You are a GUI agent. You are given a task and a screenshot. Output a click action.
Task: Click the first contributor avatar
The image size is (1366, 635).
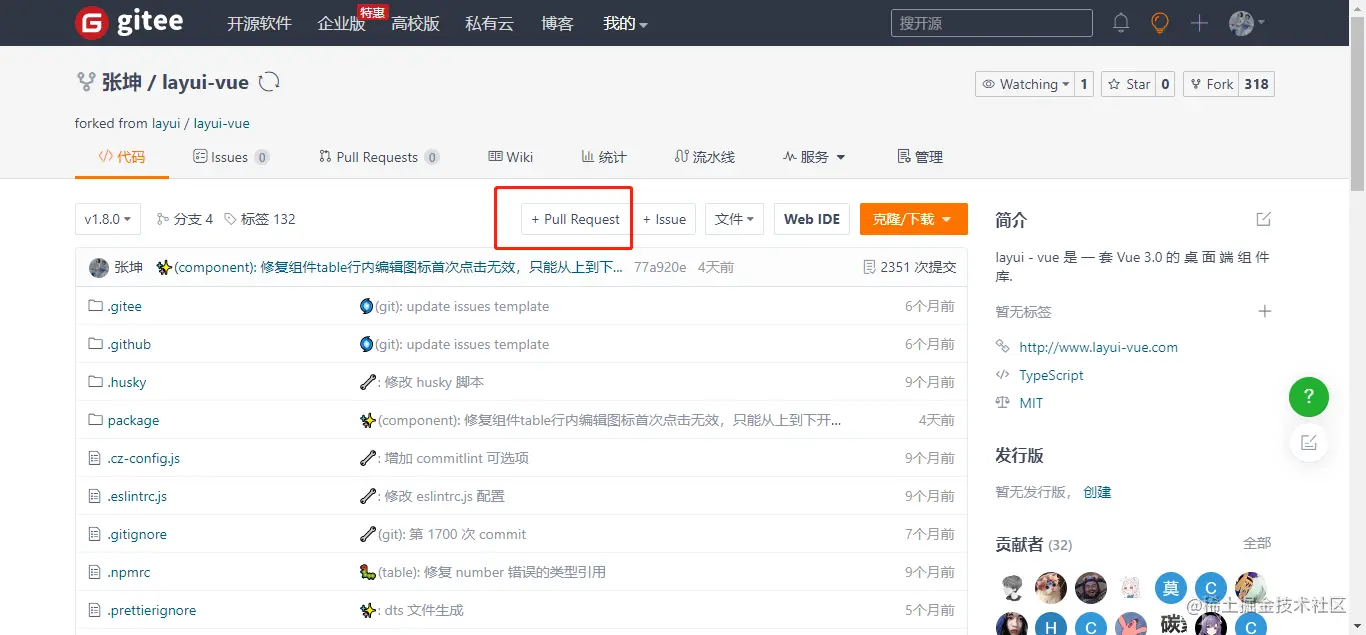pos(1011,587)
